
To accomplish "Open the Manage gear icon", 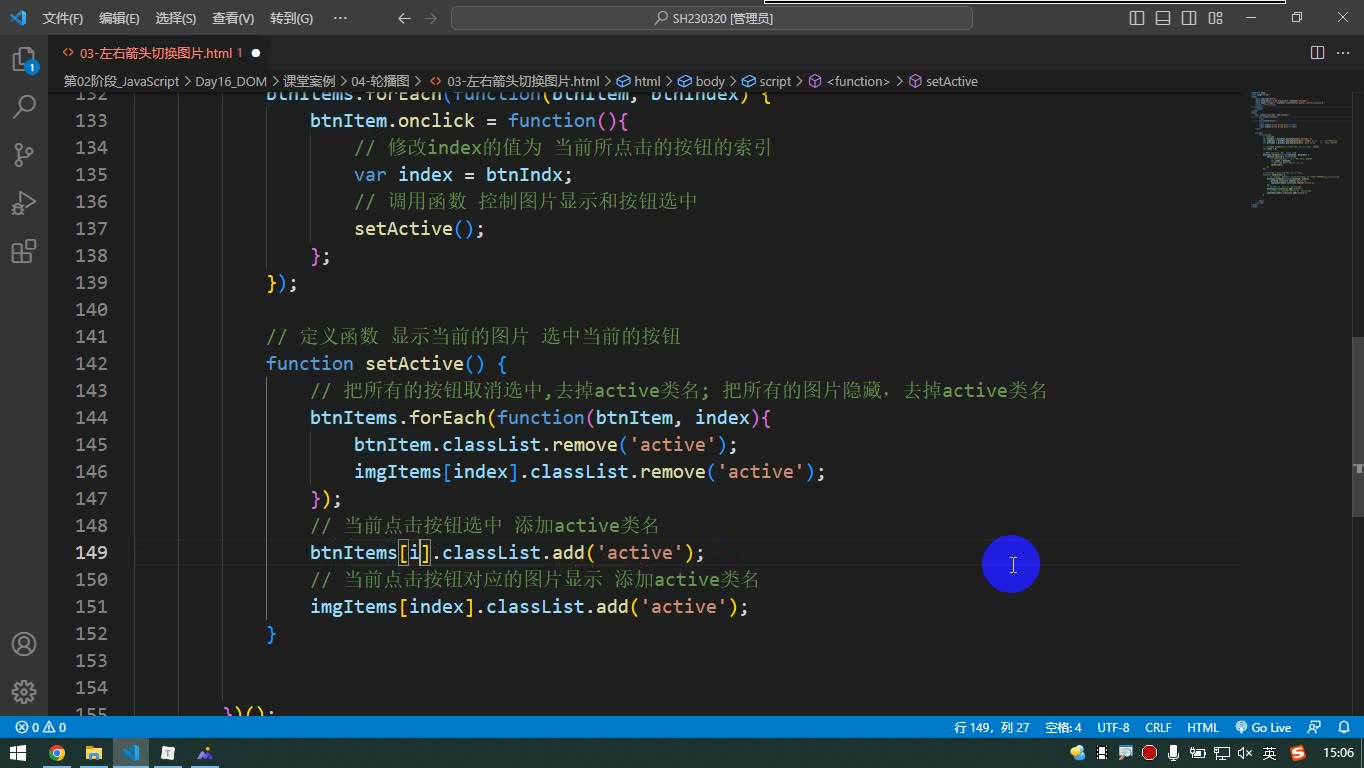I will pyautogui.click(x=24, y=692).
